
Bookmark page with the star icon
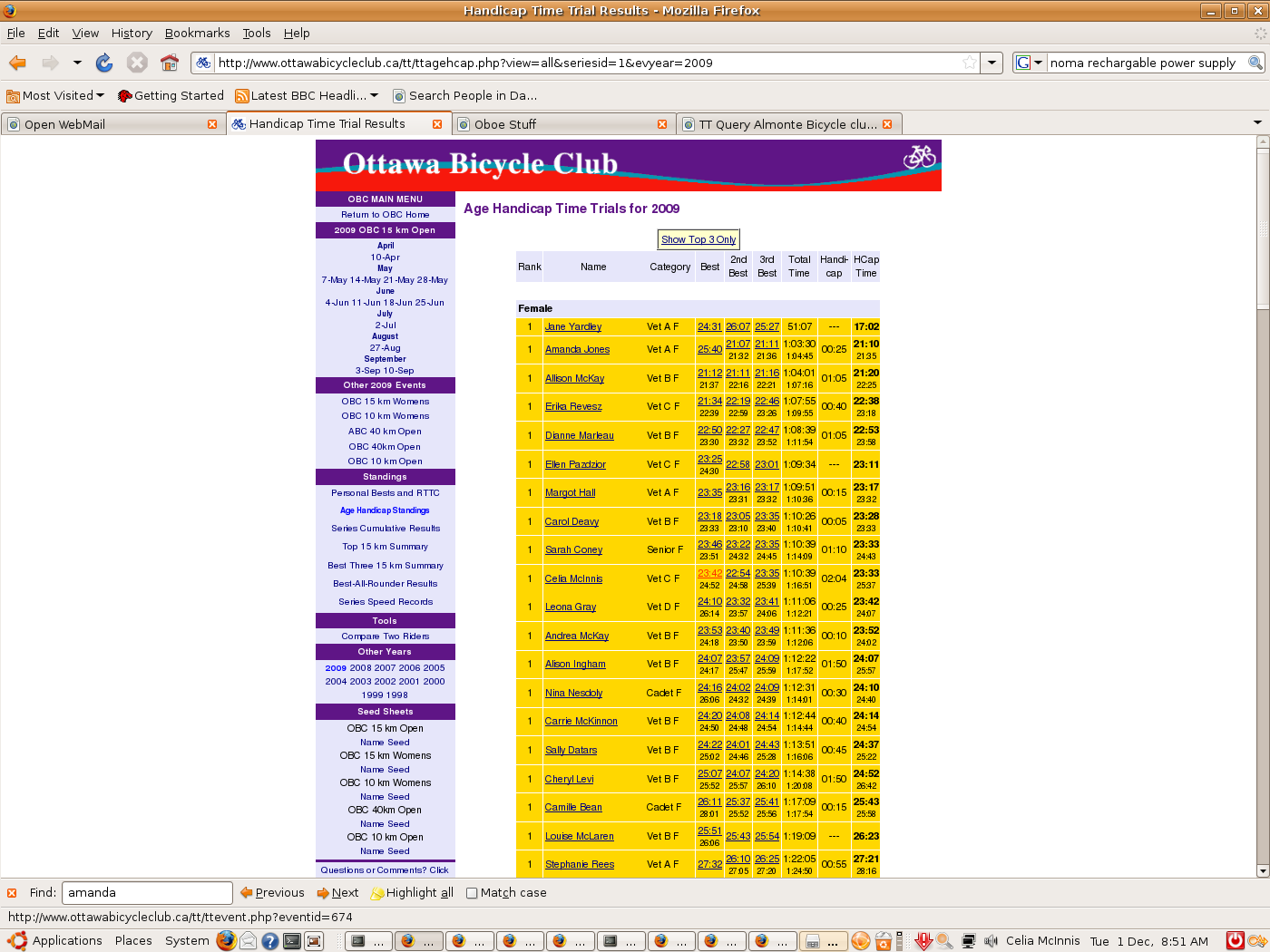pyautogui.click(x=970, y=63)
